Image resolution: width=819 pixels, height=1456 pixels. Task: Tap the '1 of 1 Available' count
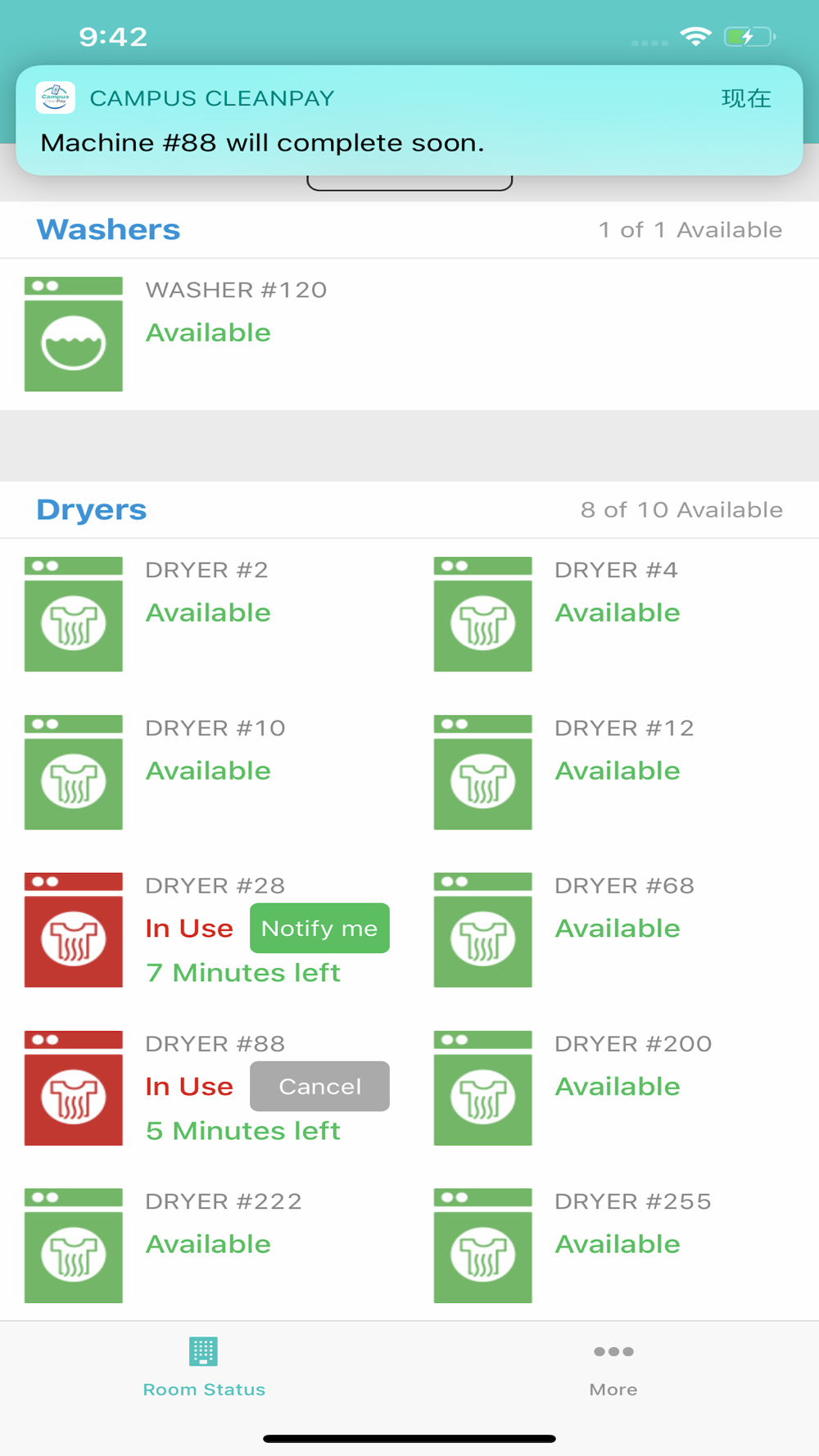point(690,230)
